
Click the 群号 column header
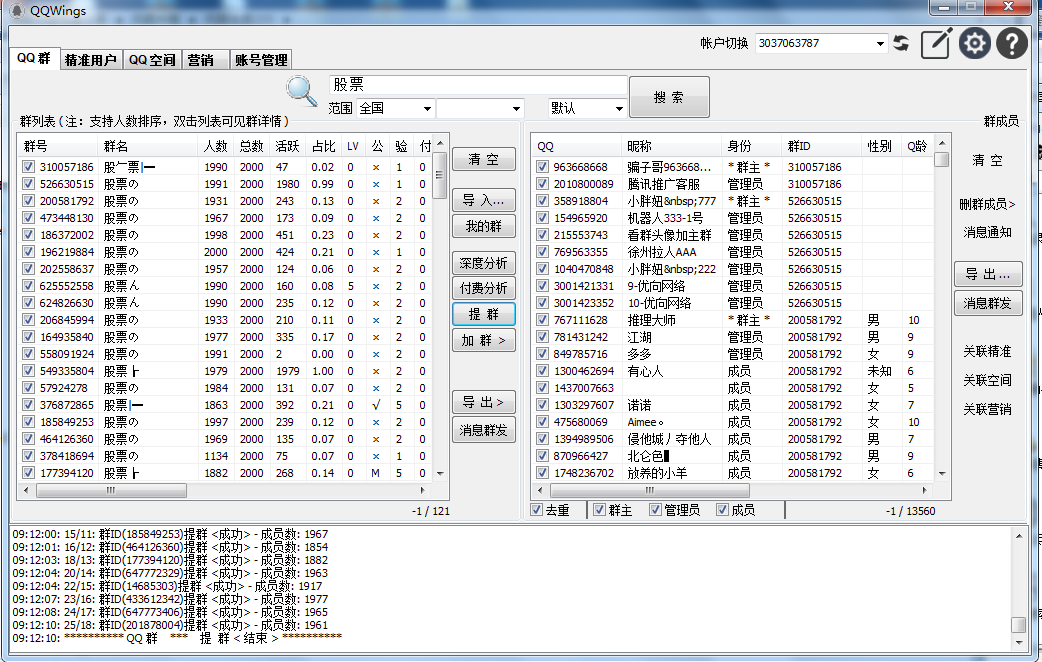point(57,146)
